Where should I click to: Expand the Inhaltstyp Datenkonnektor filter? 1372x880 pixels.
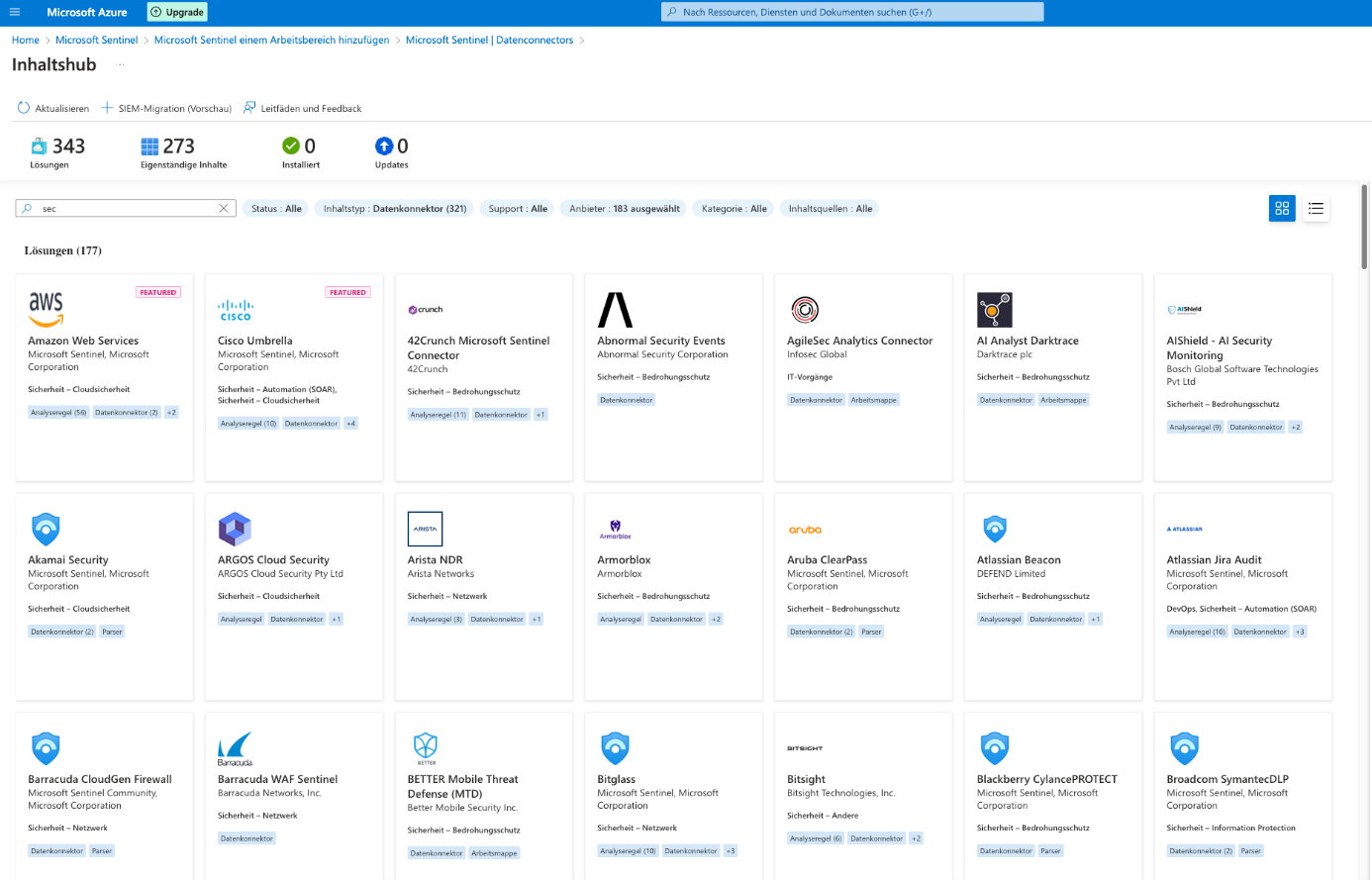(394, 209)
